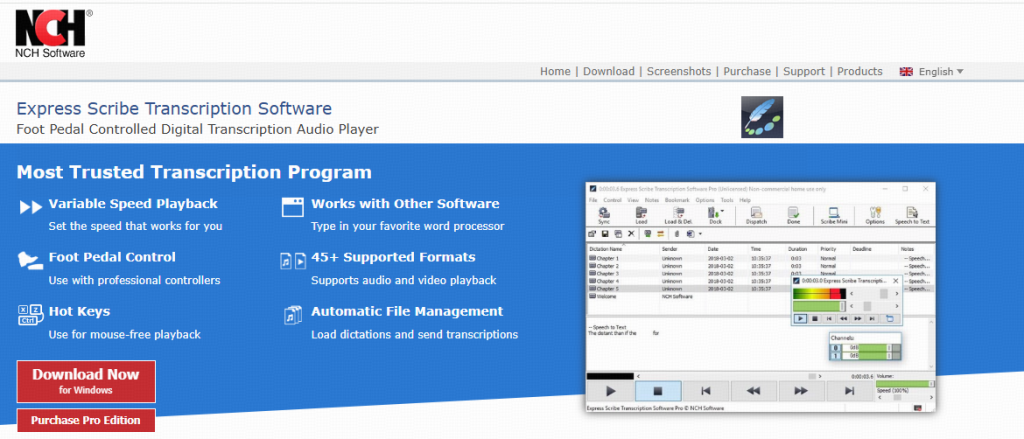Click the 45+ Supported Formats media icon
The width and height of the screenshot is (1024, 439).
(293, 261)
